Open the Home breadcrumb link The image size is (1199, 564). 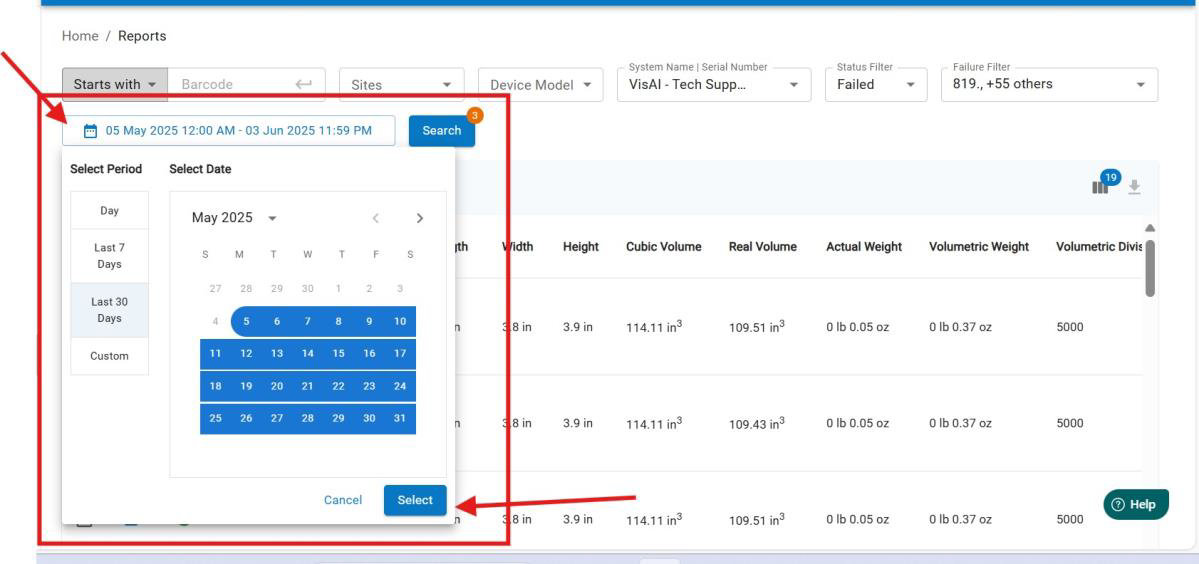80,36
